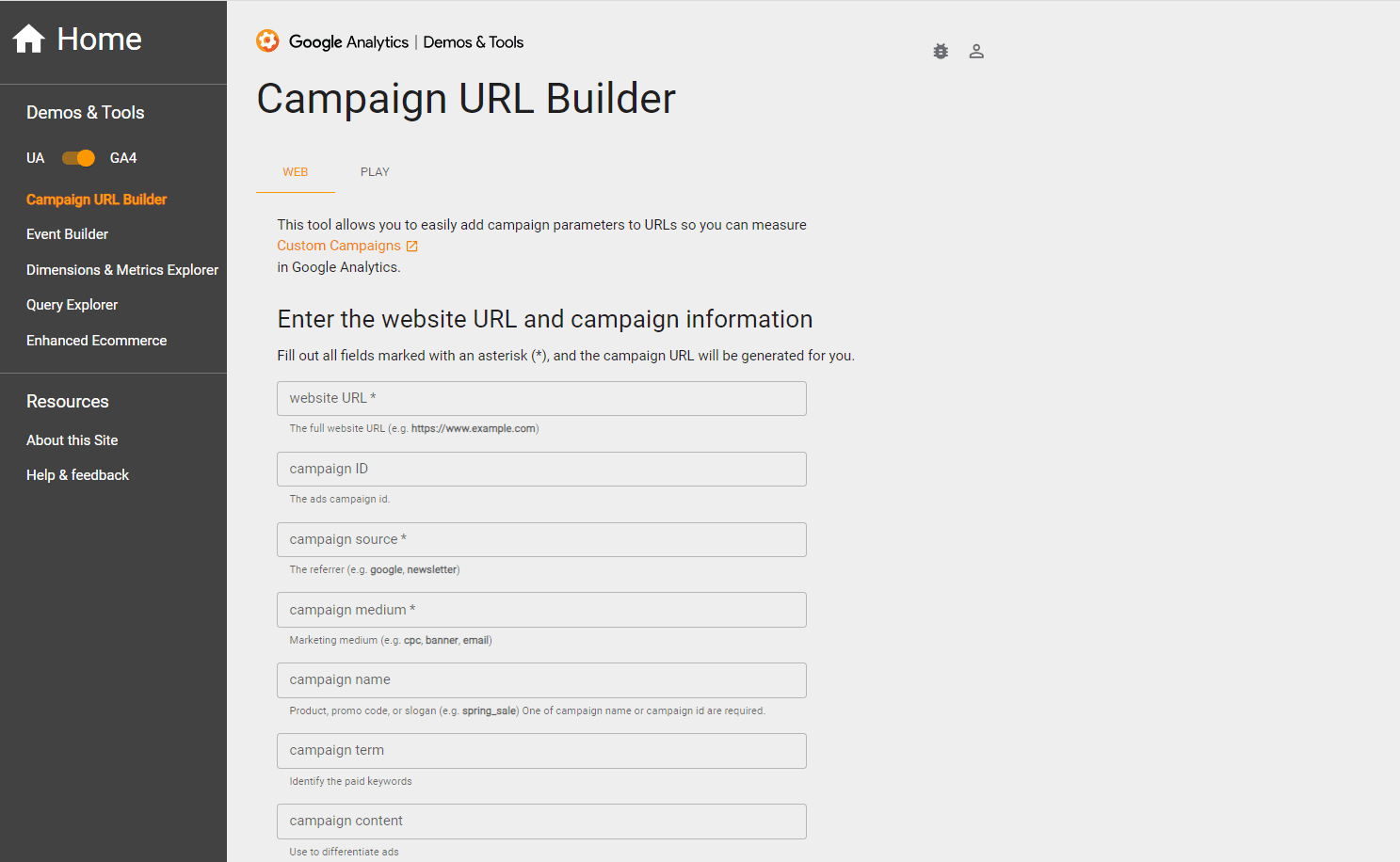1400x862 pixels.
Task: Click the campaign term field
Action: tap(541, 750)
